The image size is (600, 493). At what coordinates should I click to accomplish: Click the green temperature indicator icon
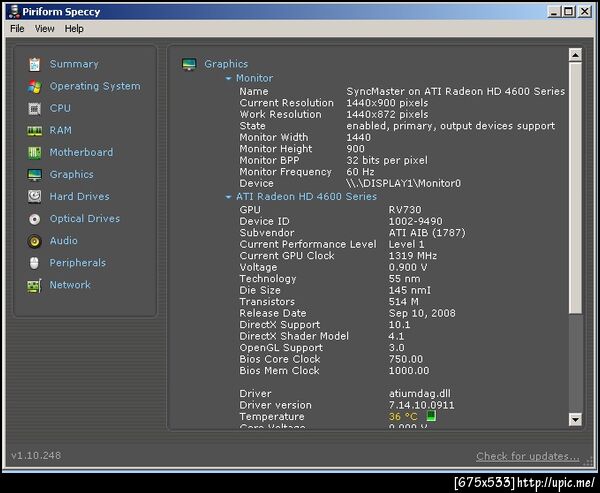[431, 415]
